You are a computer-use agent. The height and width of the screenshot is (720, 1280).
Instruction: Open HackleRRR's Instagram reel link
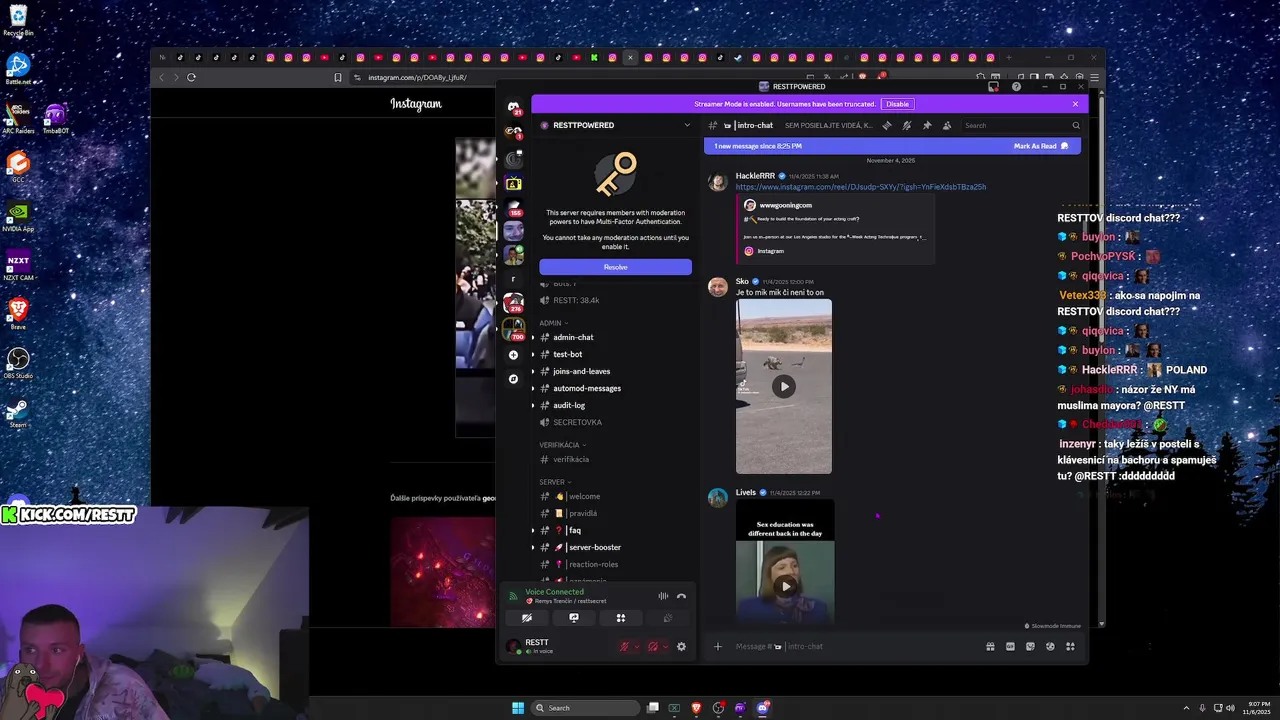click(860, 187)
